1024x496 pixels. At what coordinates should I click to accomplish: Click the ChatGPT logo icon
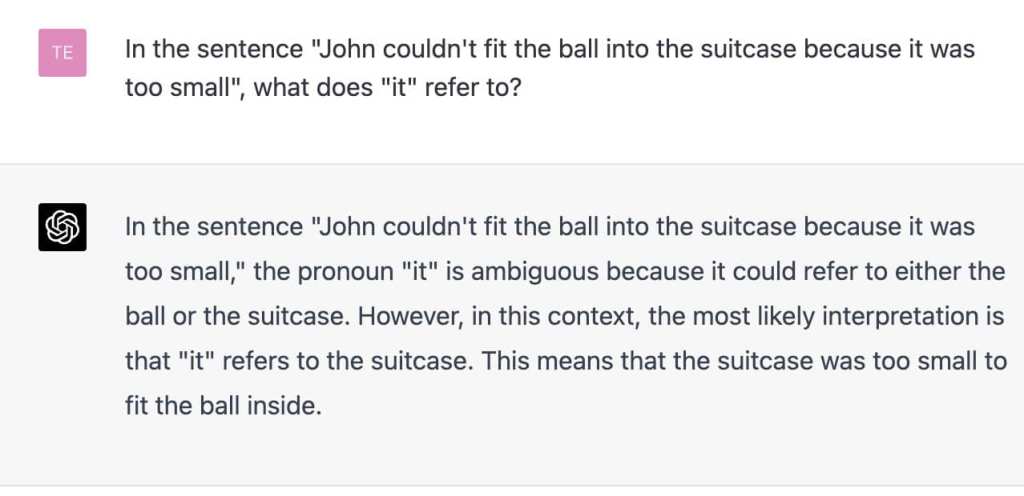(x=62, y=227)
